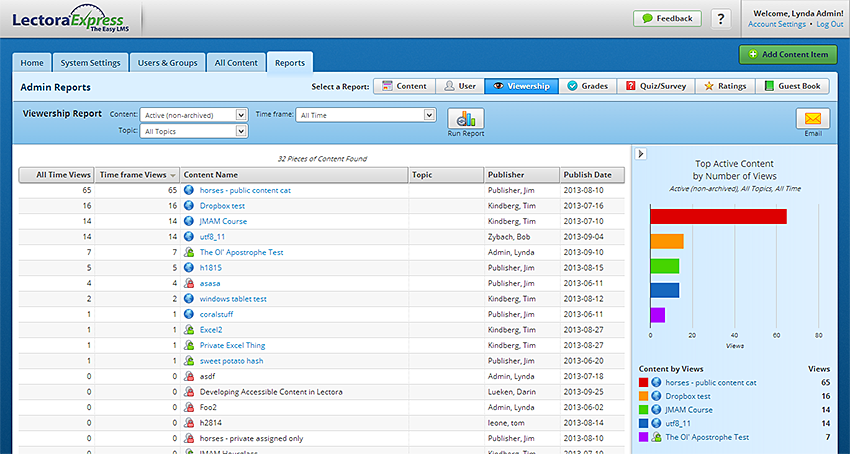Switch to Users & Groups tab
Screen dimensions: 850x454
(168, 63)
